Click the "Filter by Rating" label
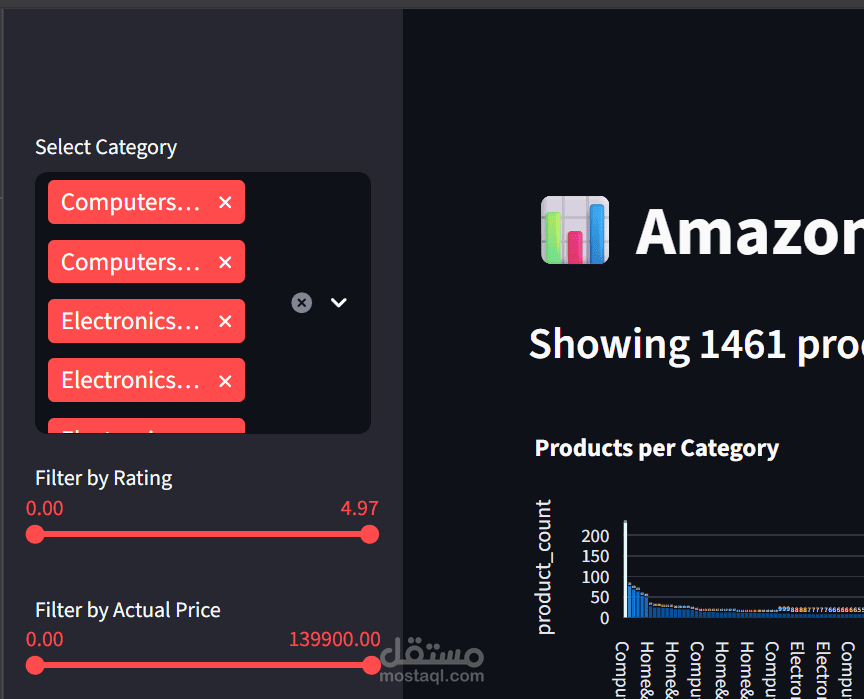 point(104,478)
